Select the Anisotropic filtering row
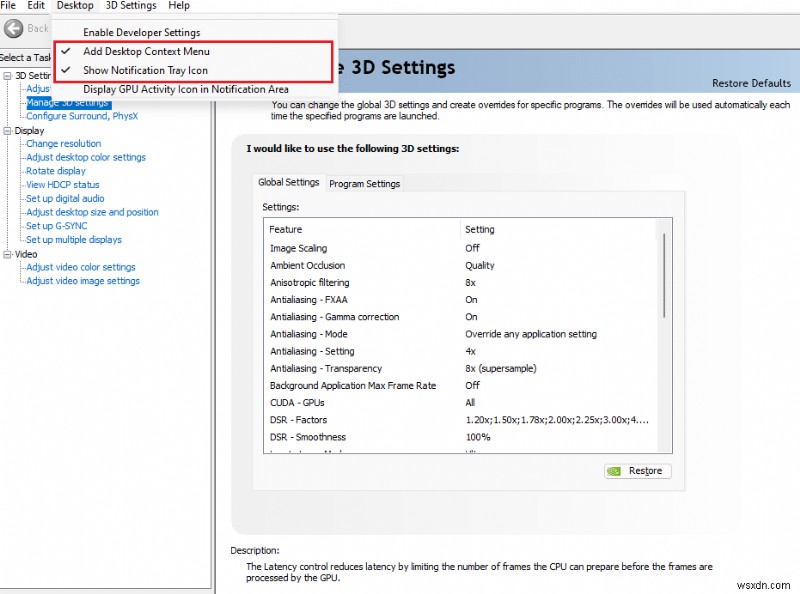The image size is (800, 594). [459, 283]
